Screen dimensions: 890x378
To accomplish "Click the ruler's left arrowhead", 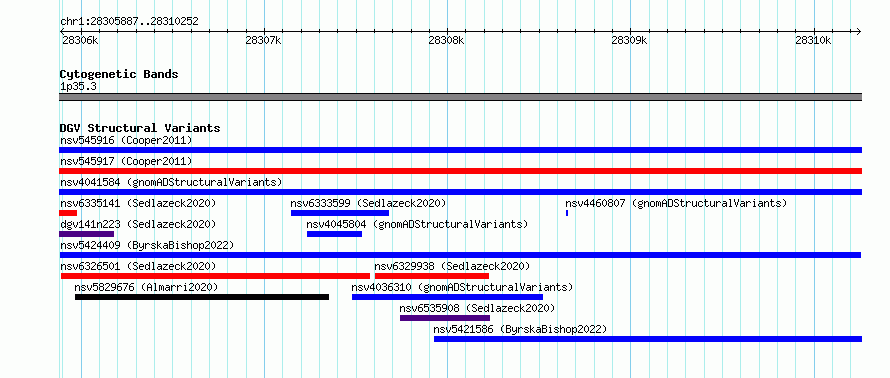I will click(62, 31).
